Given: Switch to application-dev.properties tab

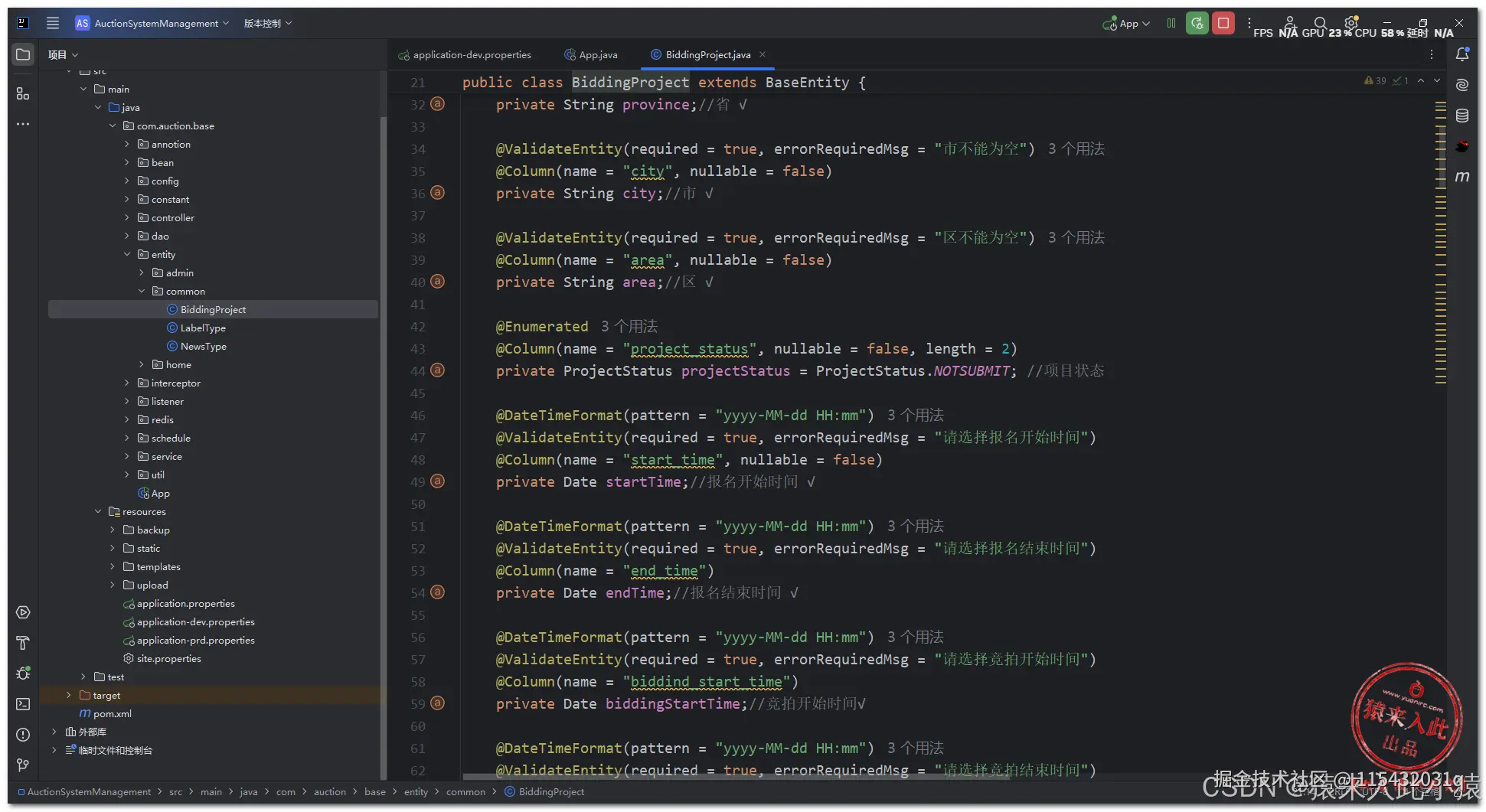Looking at the screenshot, I should coord(465,54).
